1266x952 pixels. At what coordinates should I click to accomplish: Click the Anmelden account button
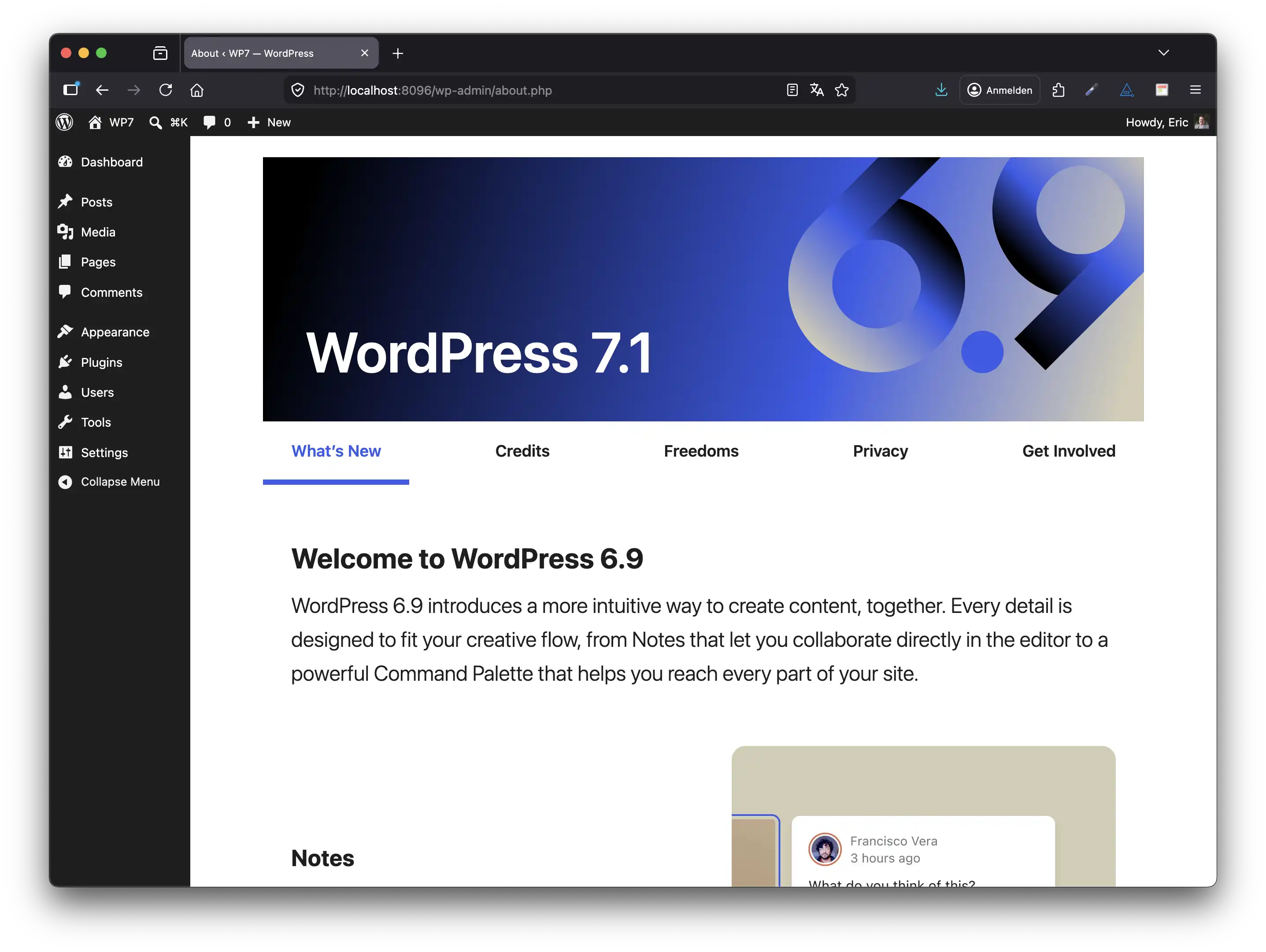coord(999,90)
